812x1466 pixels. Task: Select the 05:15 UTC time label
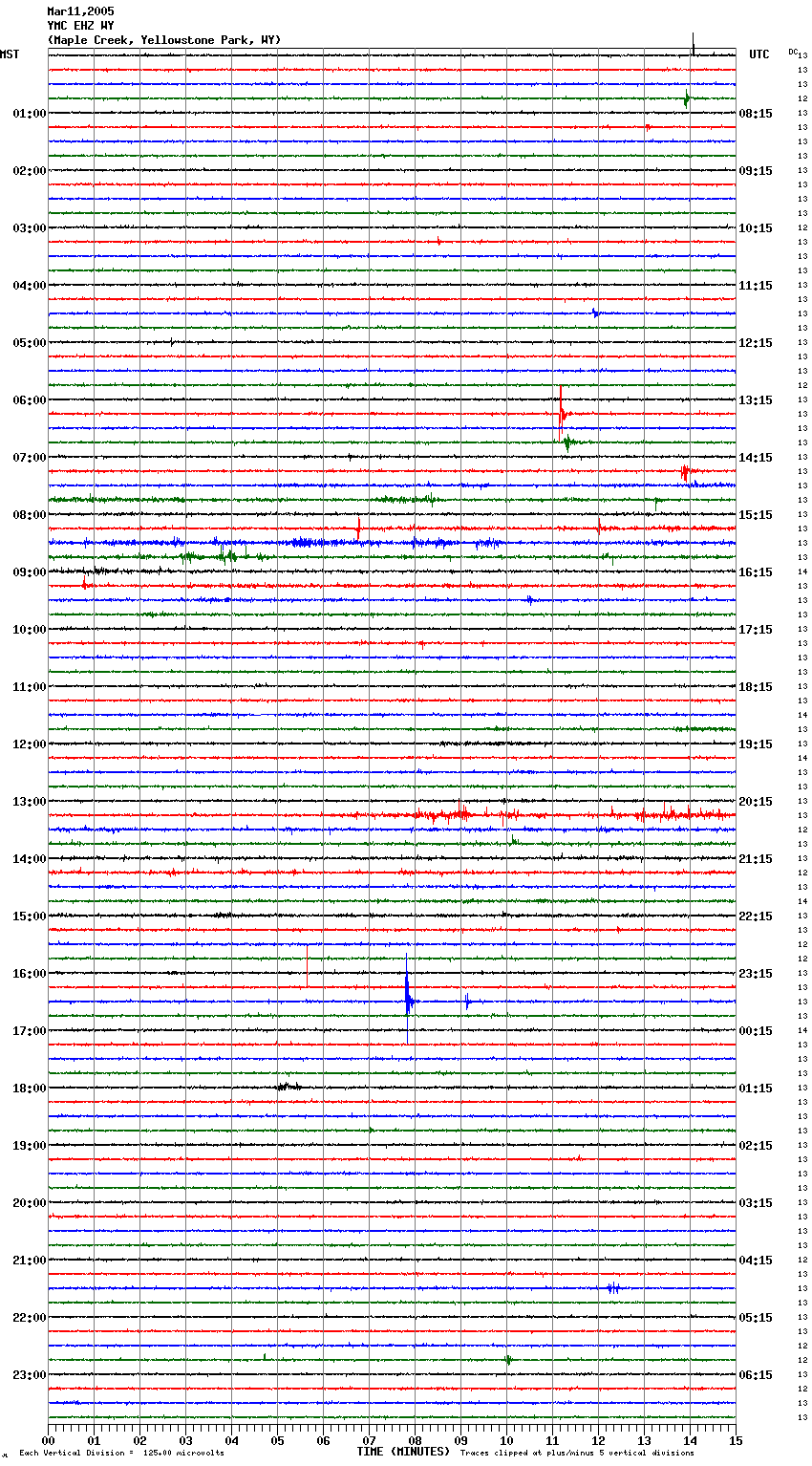coord(756,1318)
